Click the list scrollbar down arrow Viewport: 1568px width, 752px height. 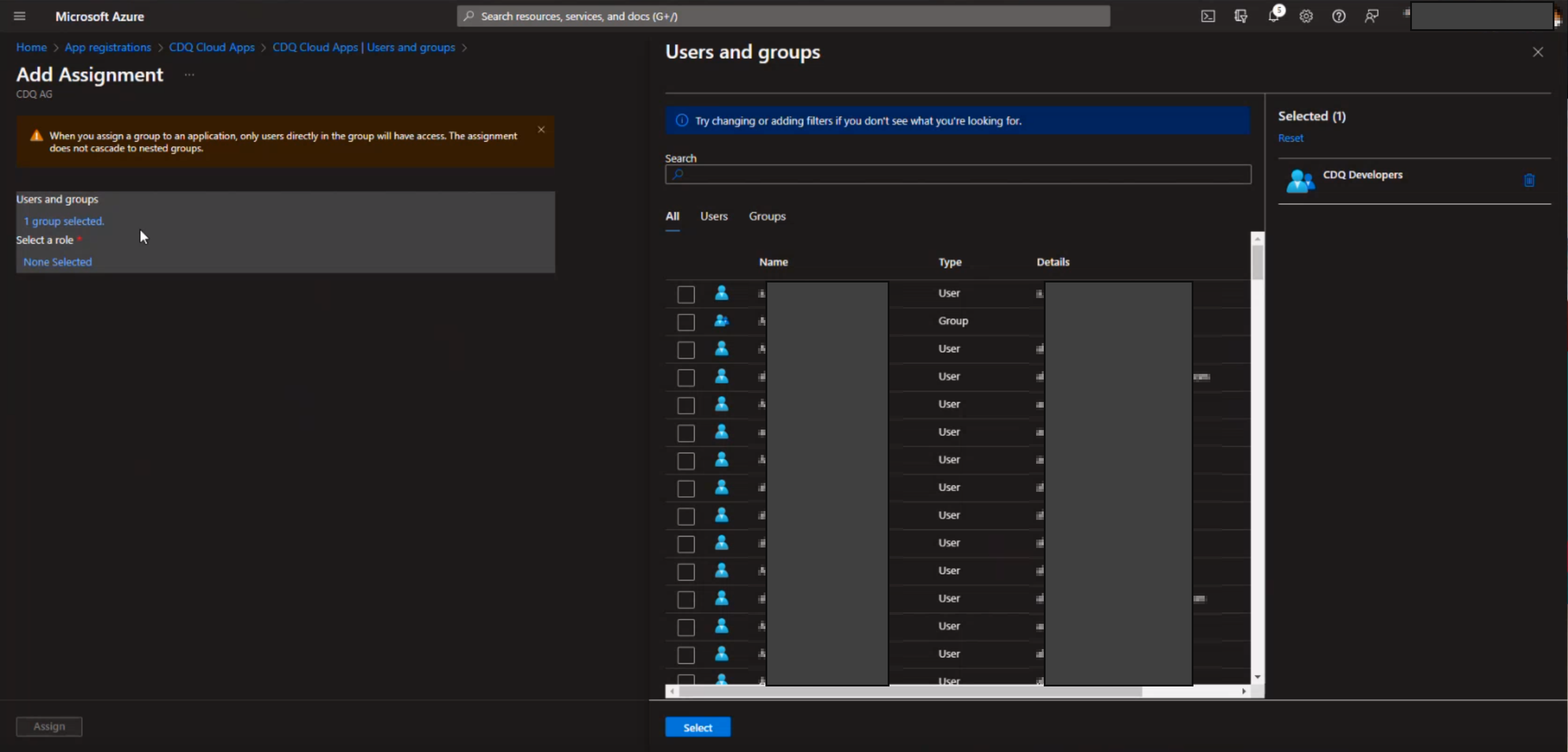tap(1258, 677)
